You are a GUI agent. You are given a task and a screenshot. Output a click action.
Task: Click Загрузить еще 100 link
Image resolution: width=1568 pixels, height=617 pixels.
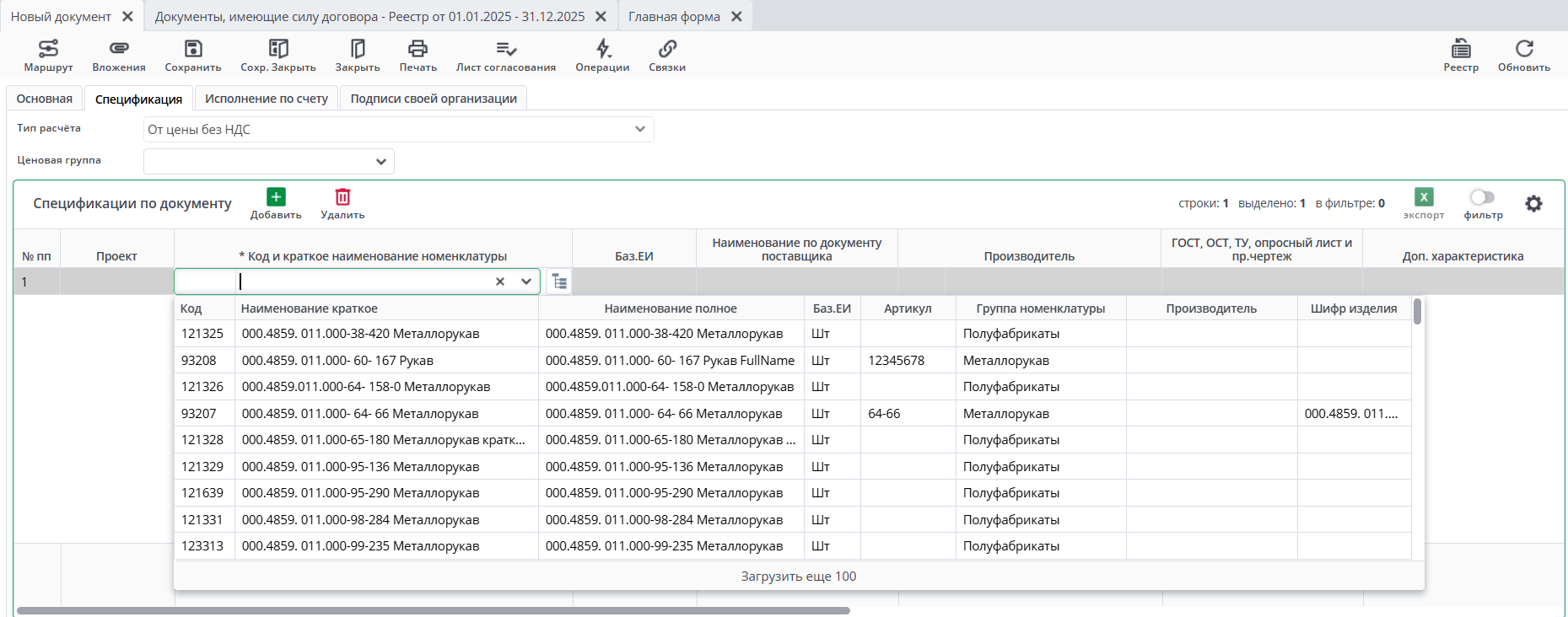click(798, 577)
